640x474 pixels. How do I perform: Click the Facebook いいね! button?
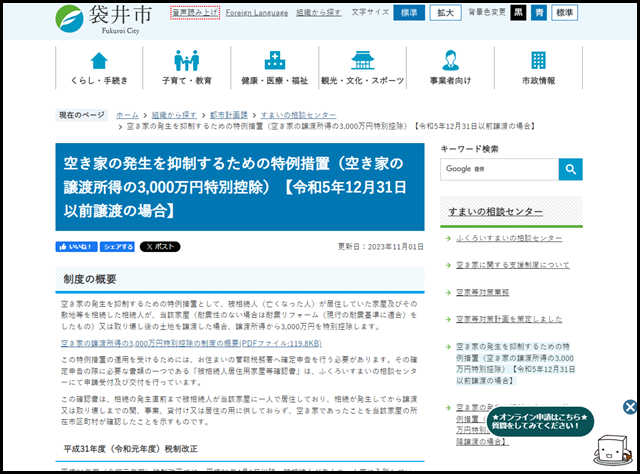click(x=76, y=247)
